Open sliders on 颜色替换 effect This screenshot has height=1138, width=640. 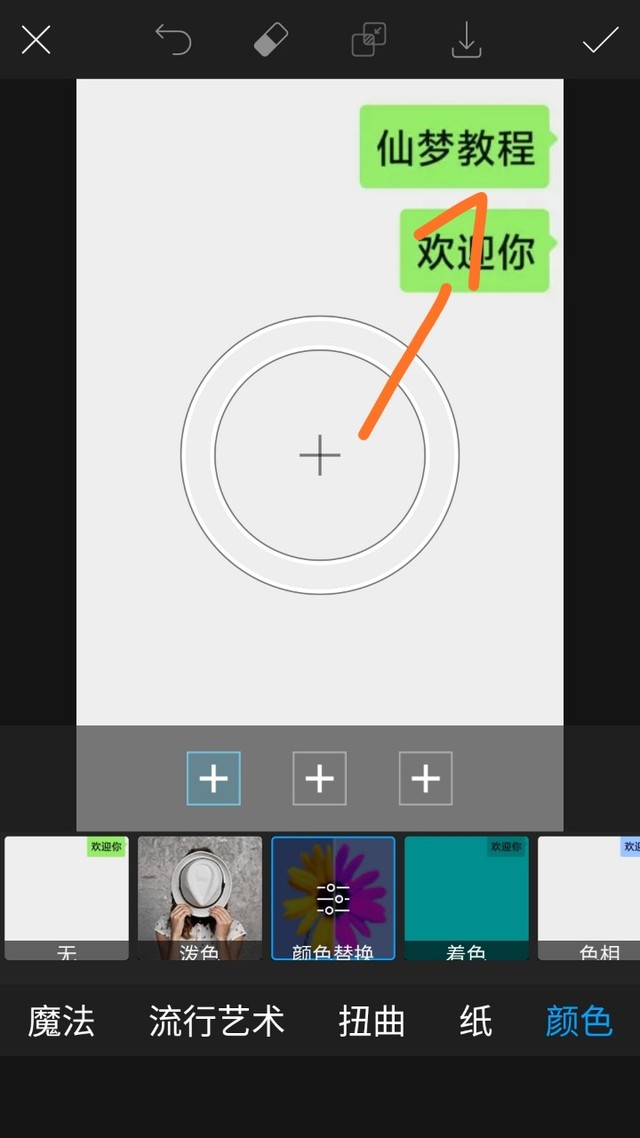(x=334, y=898)
